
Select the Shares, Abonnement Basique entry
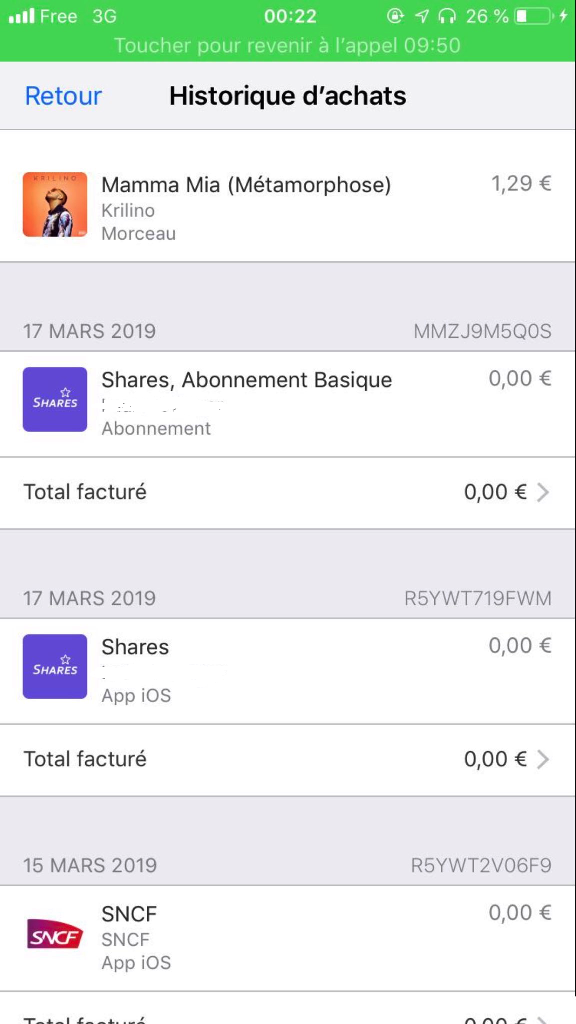[x=288, y=400]
